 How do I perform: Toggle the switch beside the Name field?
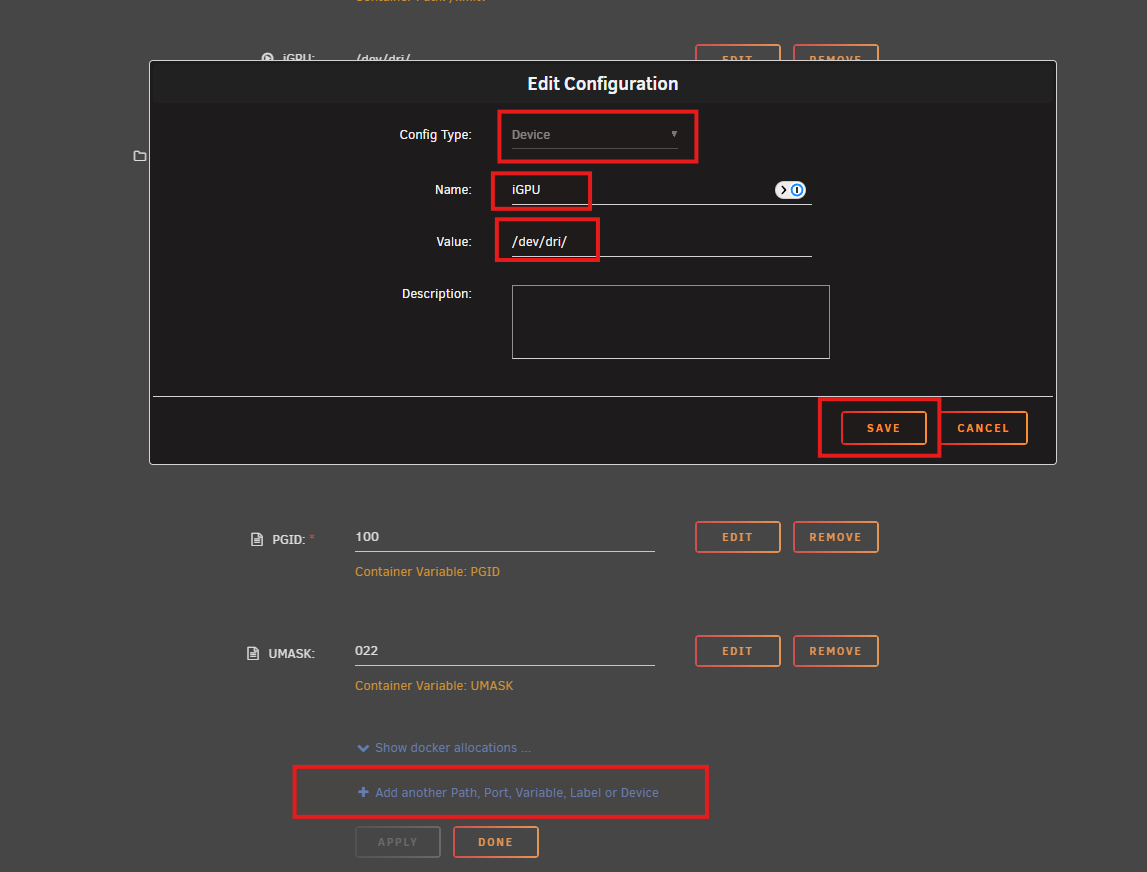click(790, 190)
